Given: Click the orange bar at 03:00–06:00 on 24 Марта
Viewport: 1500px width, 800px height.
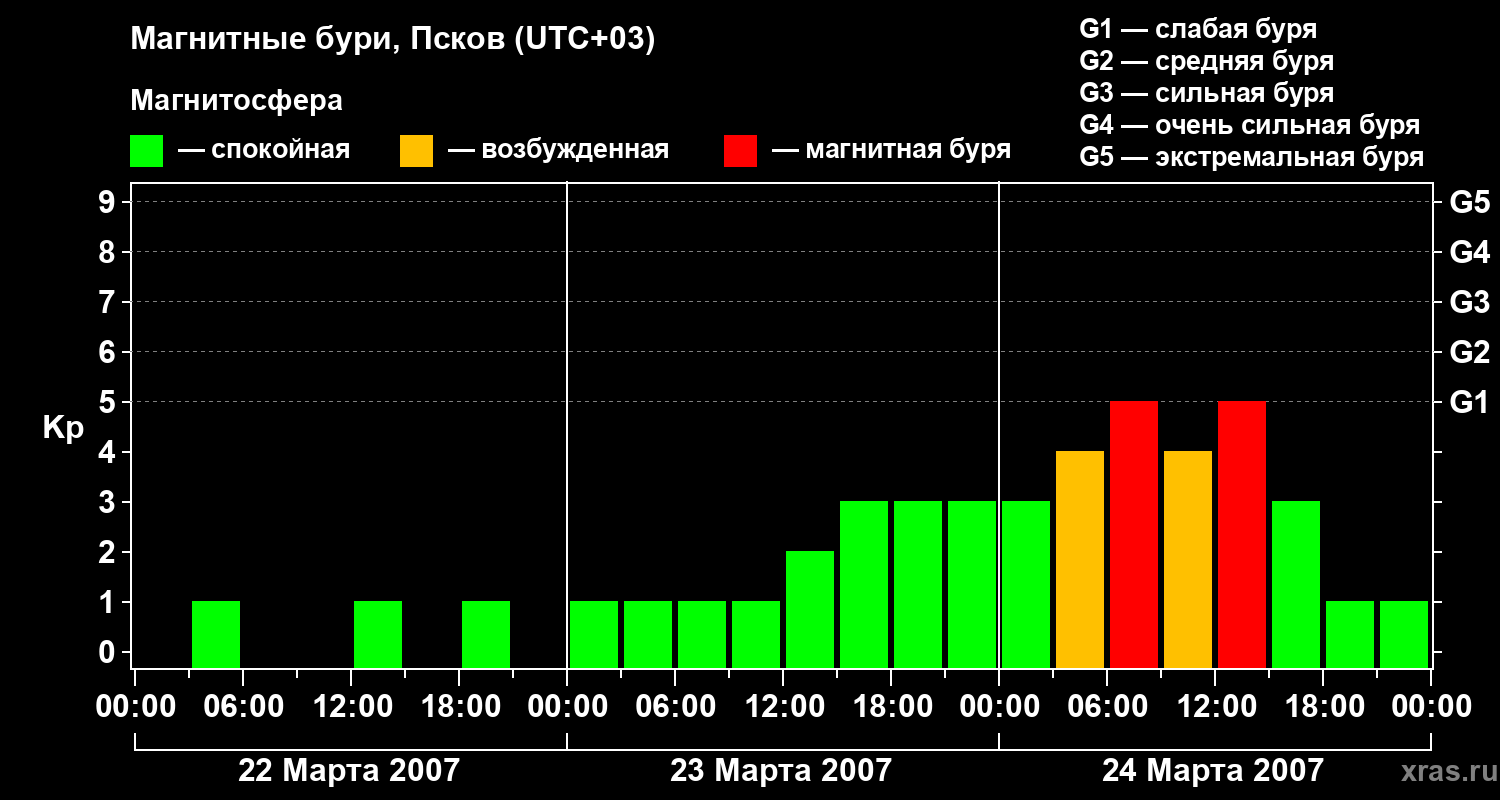Looking at the screenshot, I should click(x=1080, y=559).
